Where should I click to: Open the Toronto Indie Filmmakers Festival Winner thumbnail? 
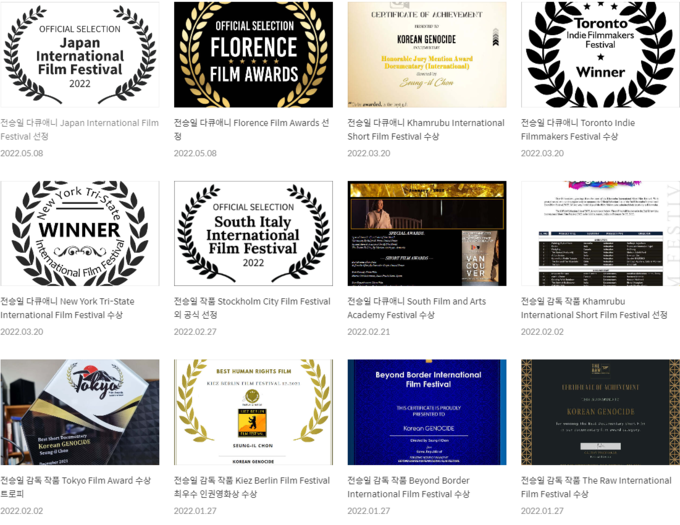(x=600, y=54)
